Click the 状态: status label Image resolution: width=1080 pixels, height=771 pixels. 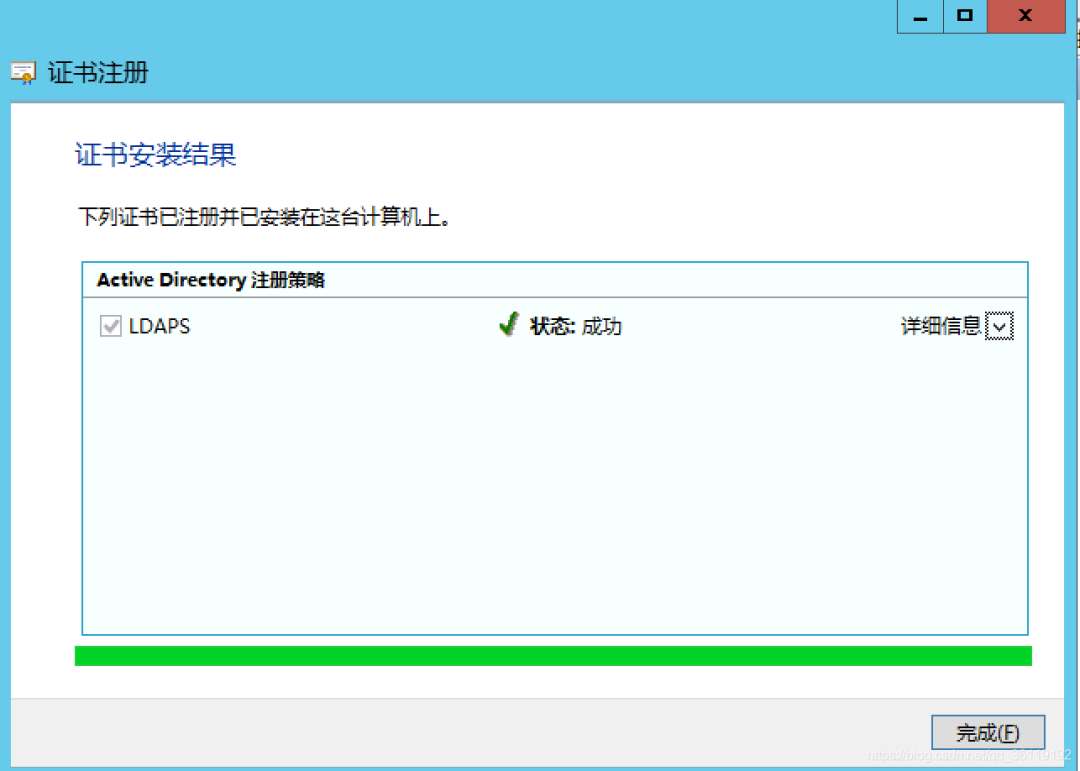[553, 326]
